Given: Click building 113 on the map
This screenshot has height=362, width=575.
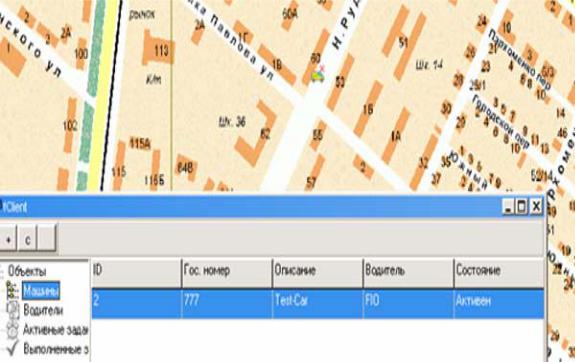Looking at the screenshot, I should (158, 49).
